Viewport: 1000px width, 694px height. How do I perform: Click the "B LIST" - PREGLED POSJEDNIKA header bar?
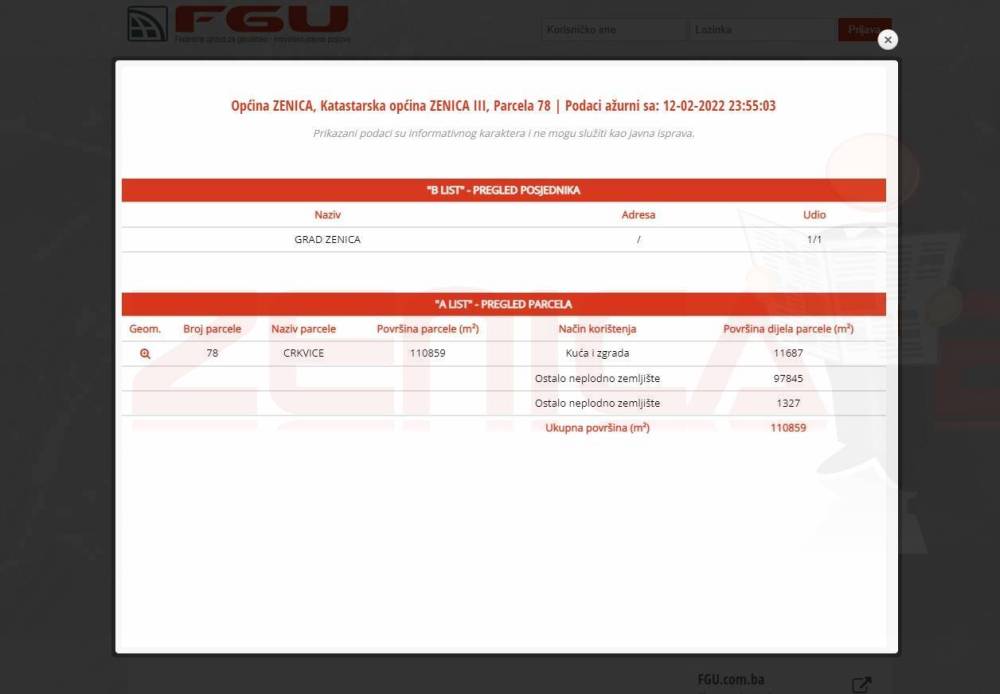(x=503, y=190)
